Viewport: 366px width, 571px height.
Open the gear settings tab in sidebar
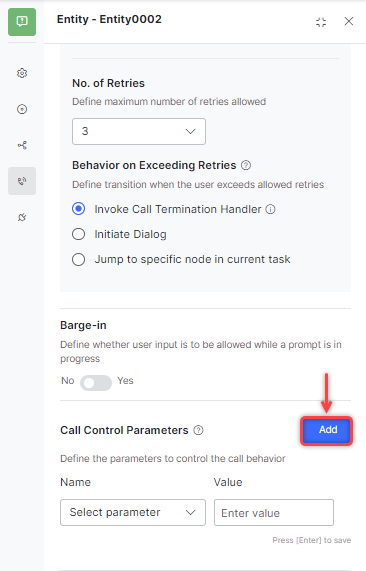(22, 73)
